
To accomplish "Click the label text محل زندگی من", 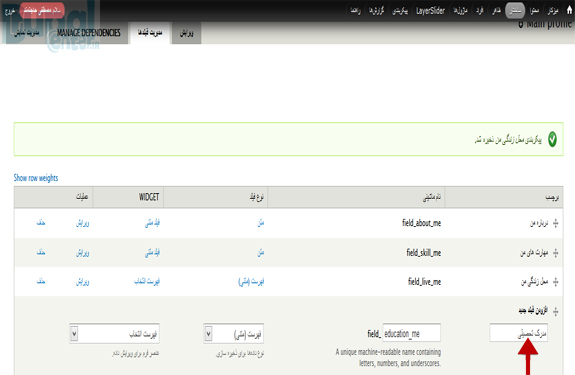I will point(535,282).
